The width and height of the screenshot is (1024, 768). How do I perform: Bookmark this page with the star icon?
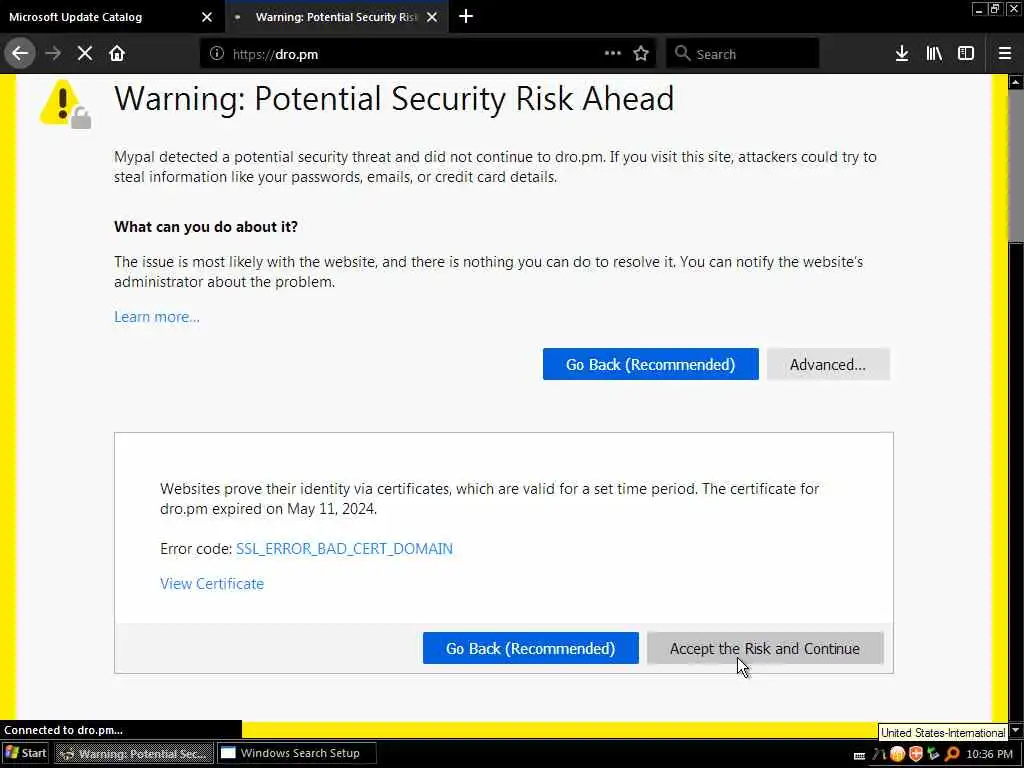pos(641,54)
